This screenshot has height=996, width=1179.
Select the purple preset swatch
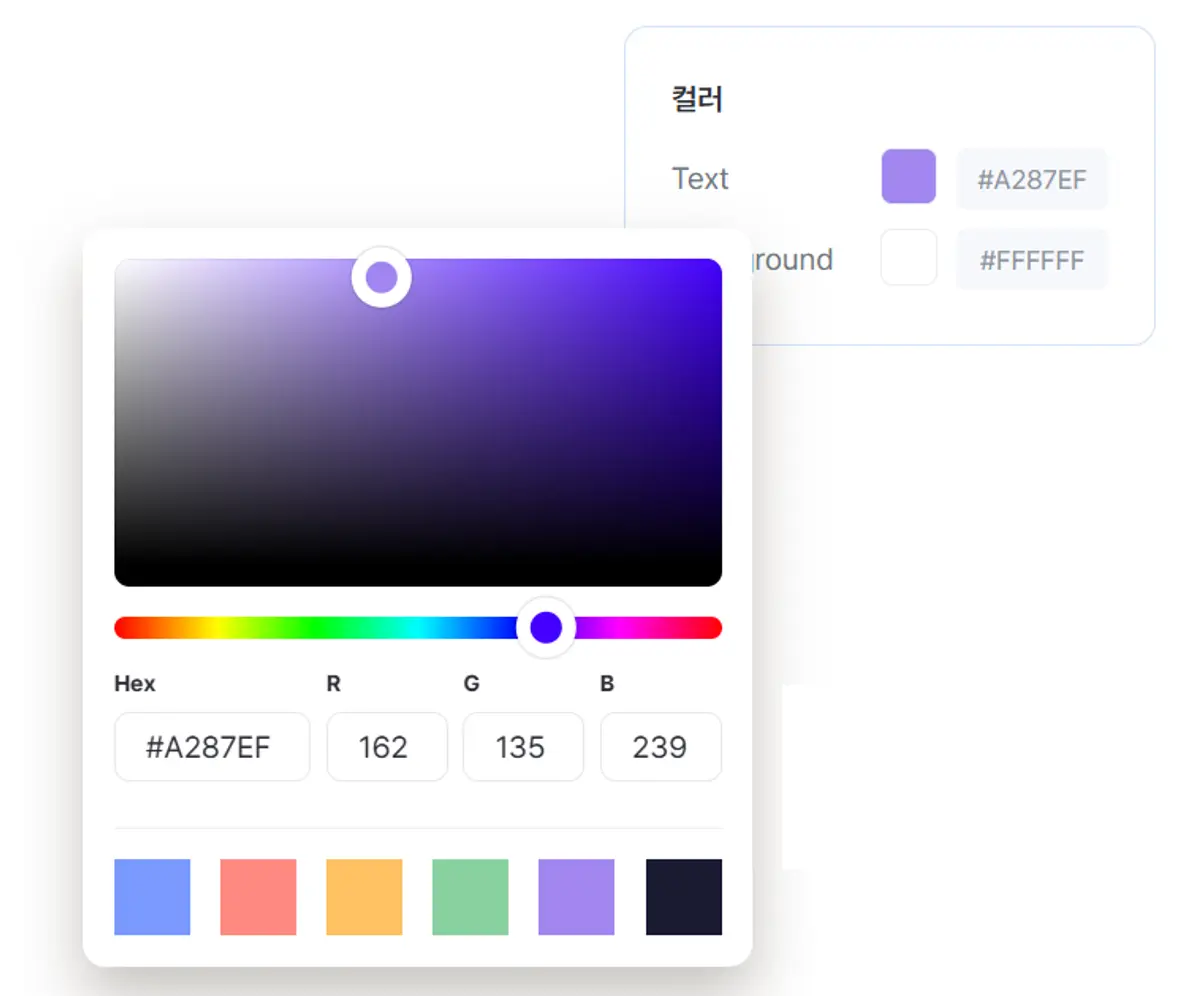pyautogui.click(x=576, y=897)
